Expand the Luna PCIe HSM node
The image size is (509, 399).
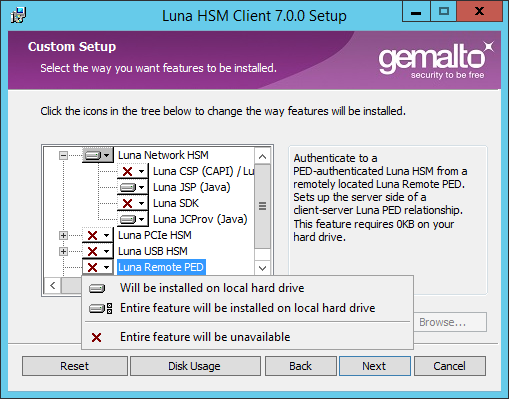tap(63, 235)
